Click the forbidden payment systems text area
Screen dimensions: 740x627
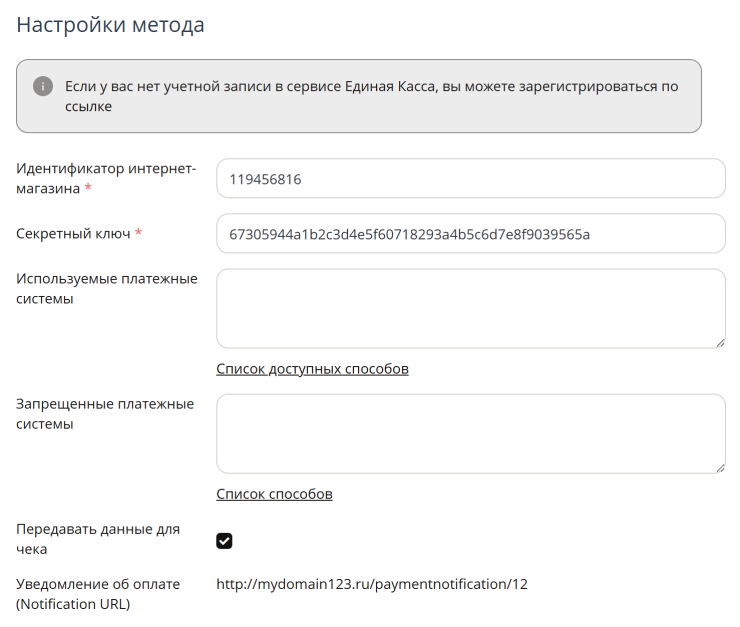[x=471, y=434]
